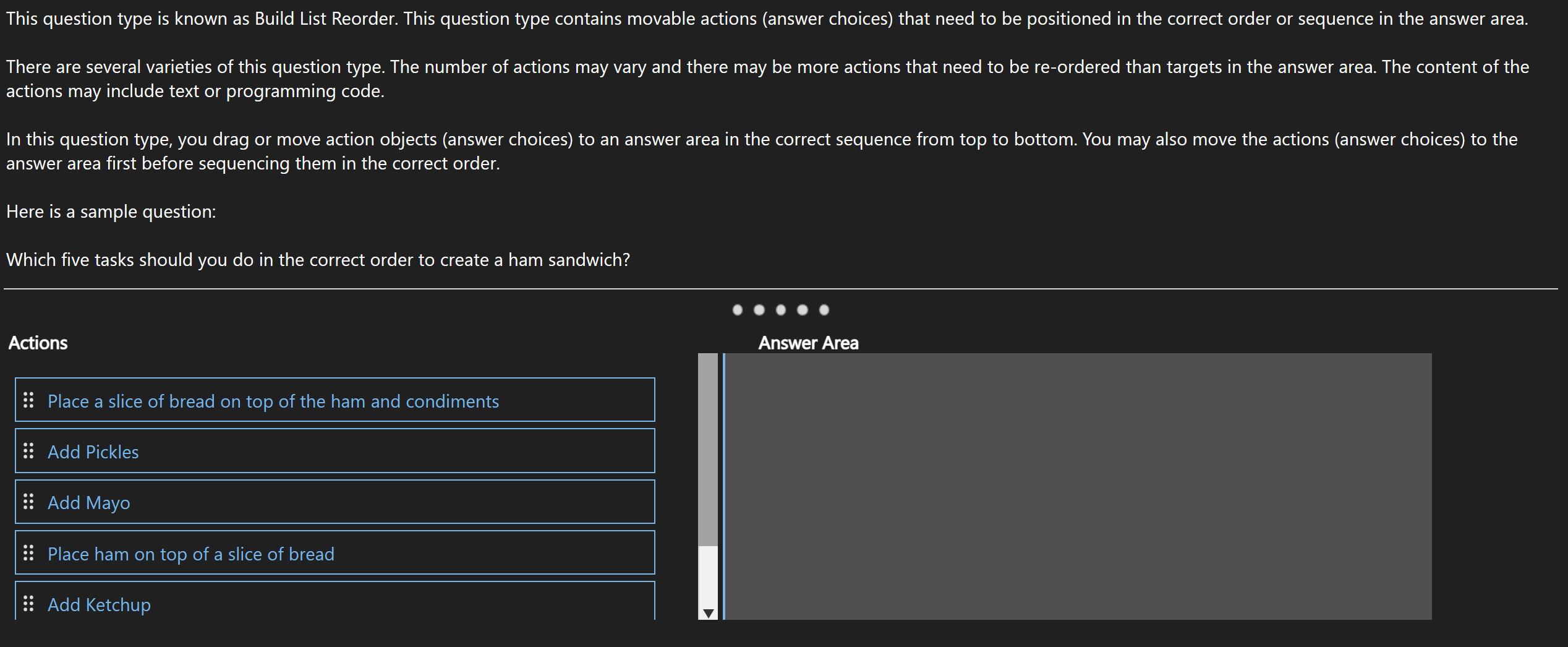Click the gray upper scrollbar track
Screen dimensions: 1568x647
click(708, 445)
